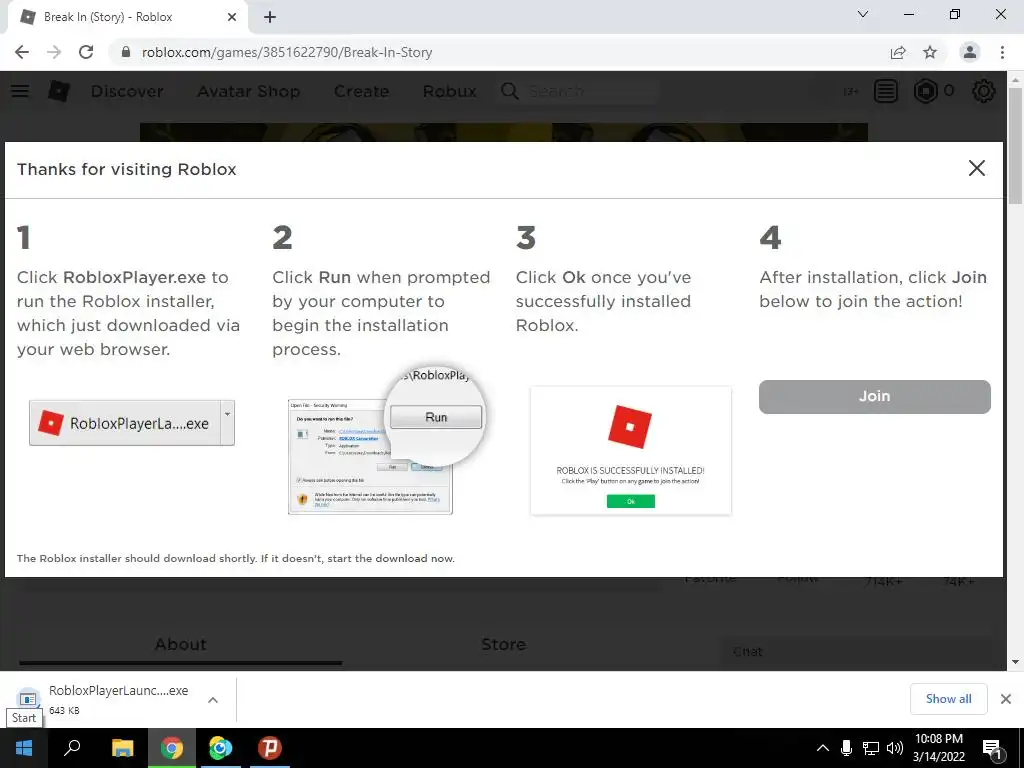Click the page scrollbar thumb
This screenshot has width=1024, height=768.
[1016, 146]
